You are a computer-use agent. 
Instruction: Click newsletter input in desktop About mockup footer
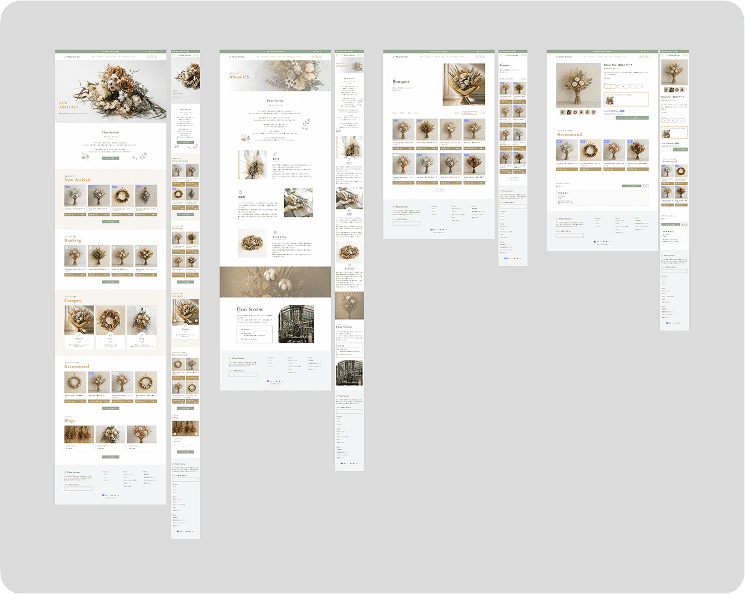coord(242,374)
